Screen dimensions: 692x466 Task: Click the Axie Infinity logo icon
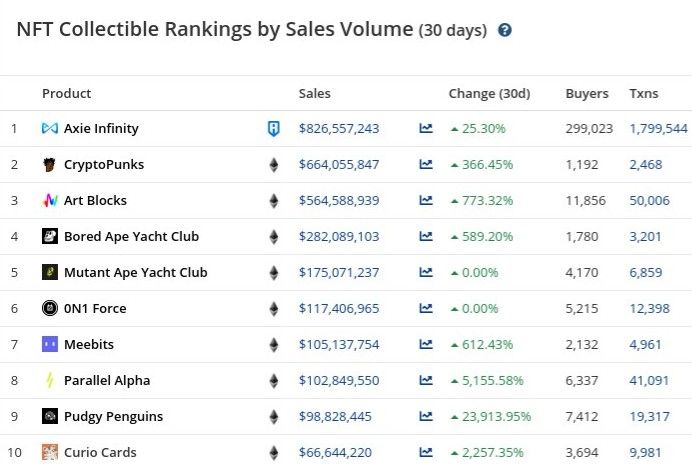(50, 129)
